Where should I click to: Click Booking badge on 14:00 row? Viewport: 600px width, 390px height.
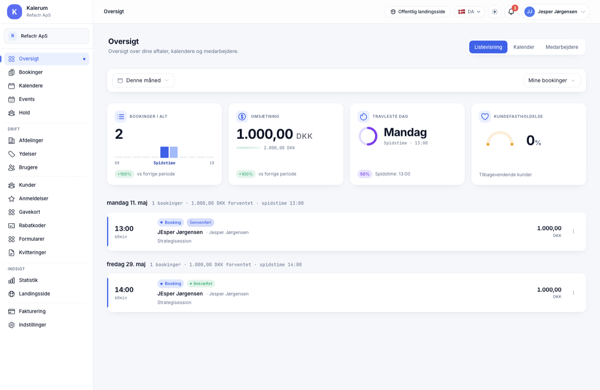tap(170, 284)
